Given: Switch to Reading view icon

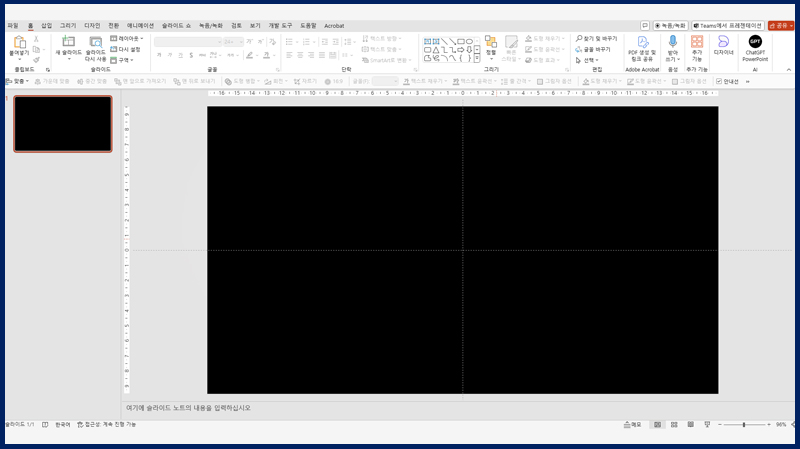Looking at the screenshot, I should [690, 425].
